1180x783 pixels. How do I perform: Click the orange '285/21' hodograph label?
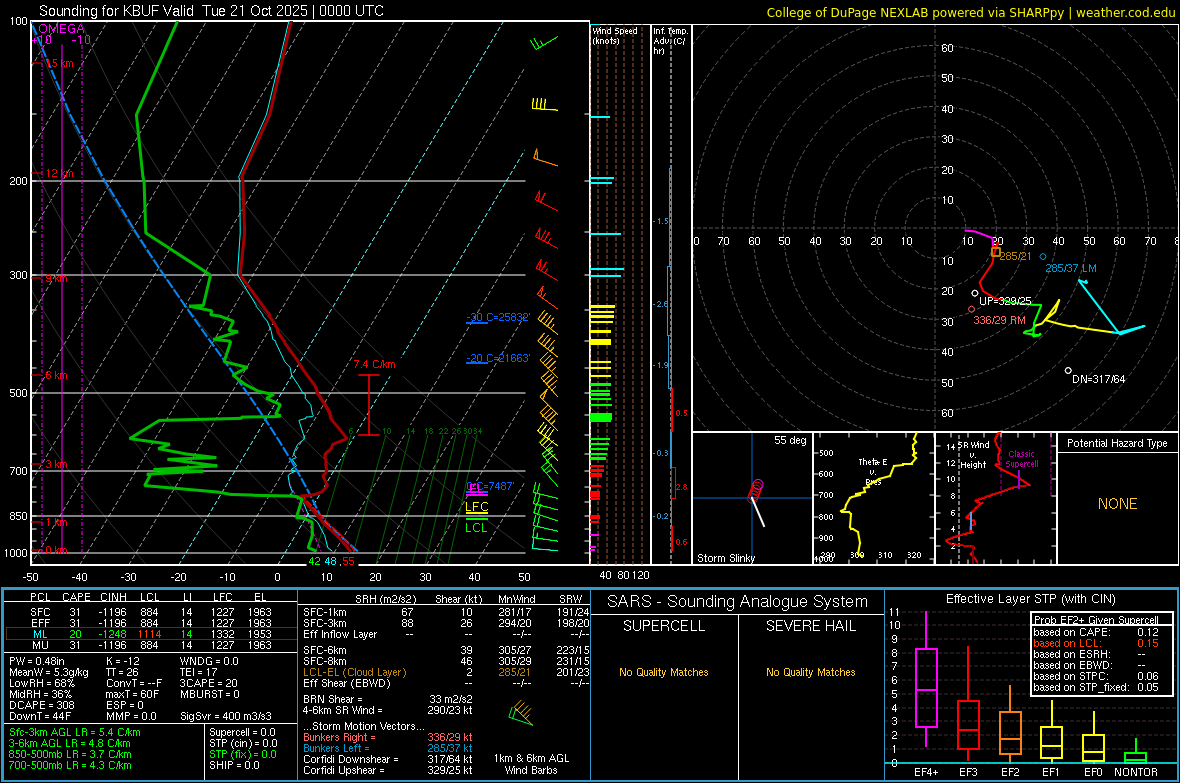(x=1014, y=257)
